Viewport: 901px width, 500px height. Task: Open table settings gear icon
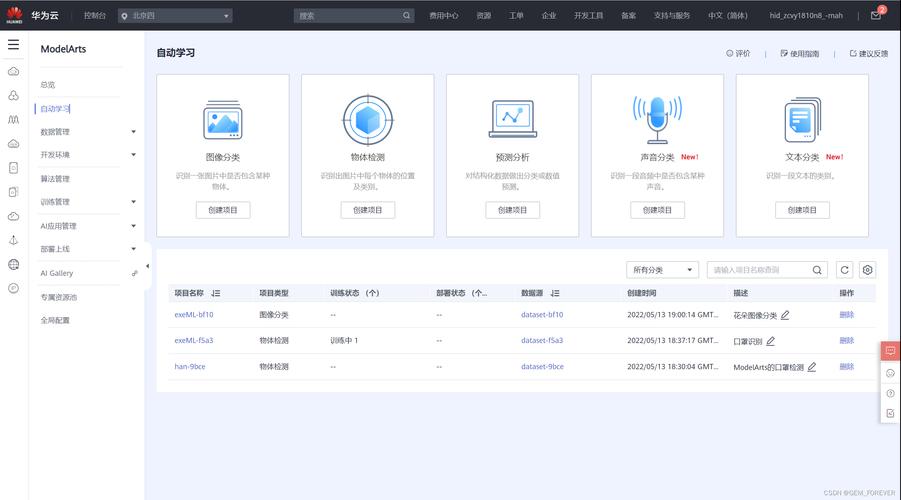click(868, 270)
